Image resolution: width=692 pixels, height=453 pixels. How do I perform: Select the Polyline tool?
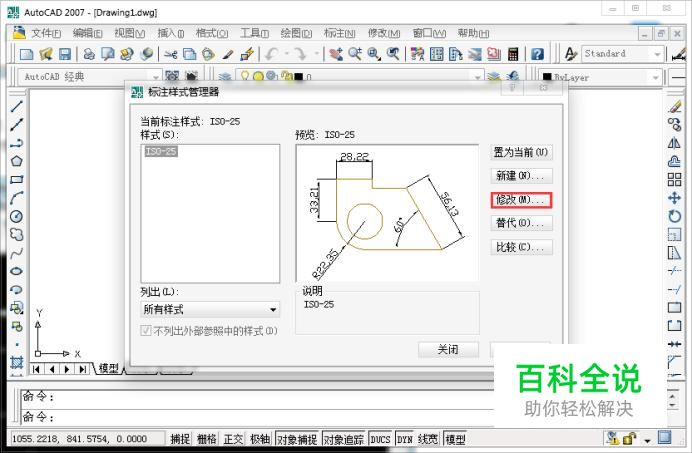(x=16, y=143)
